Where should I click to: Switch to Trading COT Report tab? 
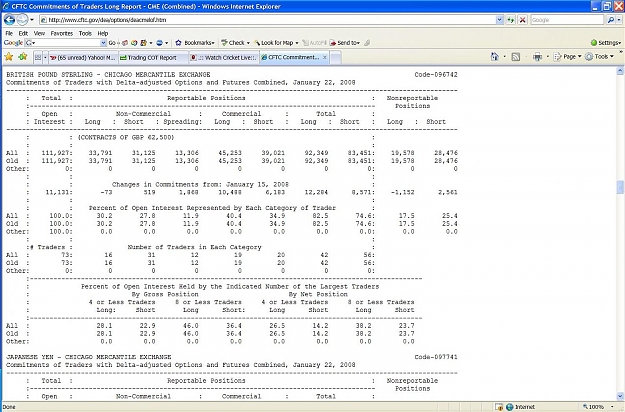tap(153, 57)
